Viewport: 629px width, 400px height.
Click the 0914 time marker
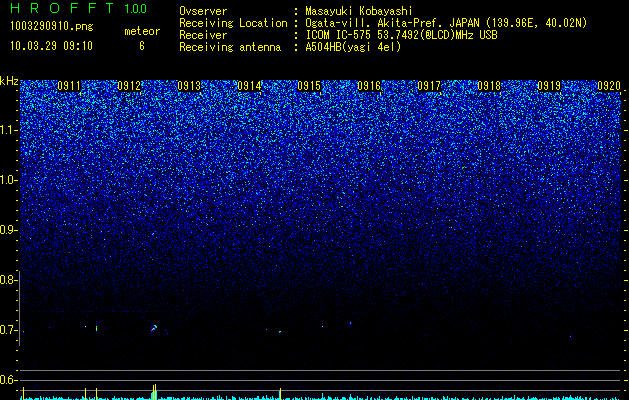[249, 86]
